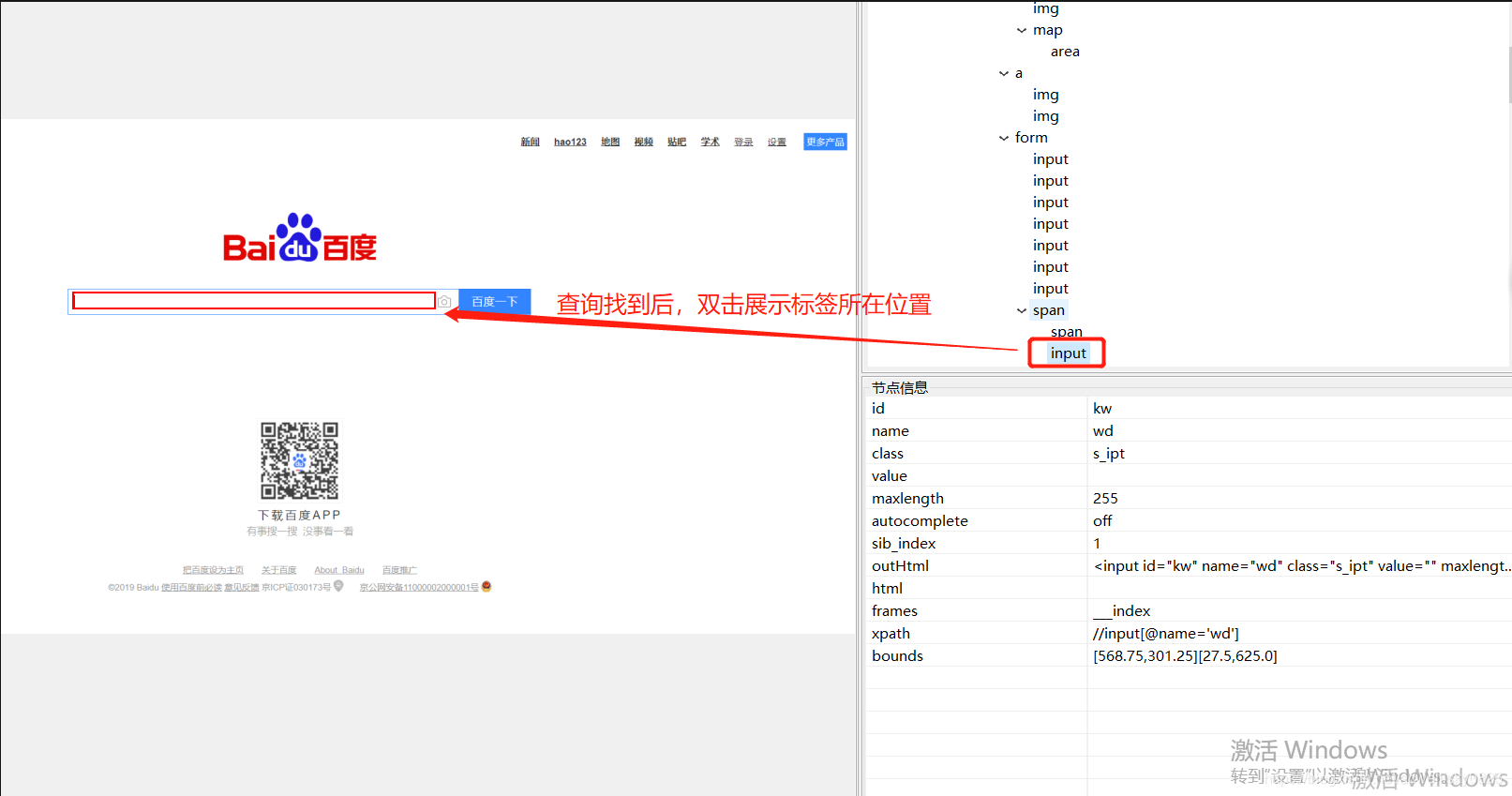1512x796 pixels.
Task: Click the name value 'wd' cell
Action: [1299, 431]
